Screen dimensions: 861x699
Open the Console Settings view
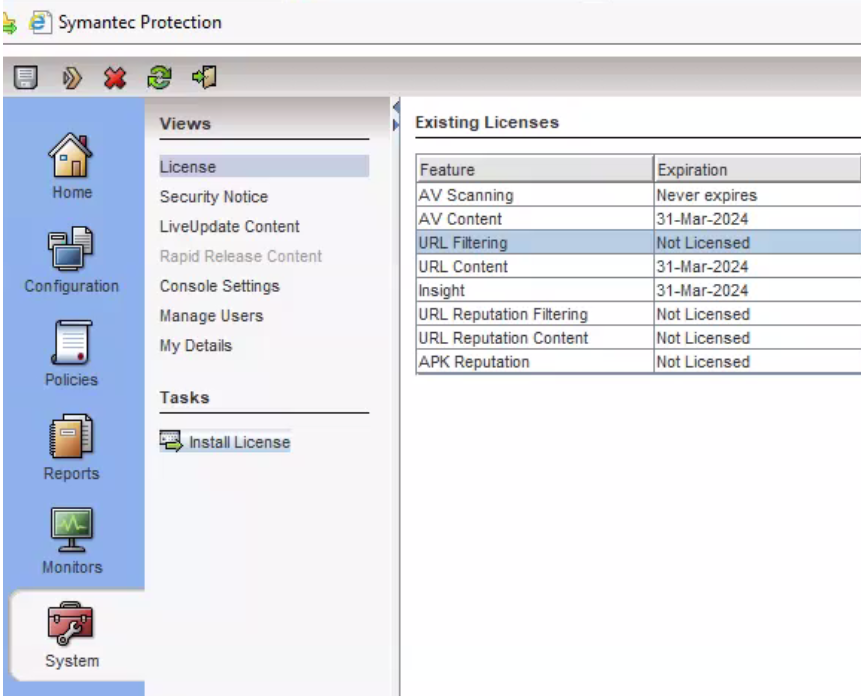pos(219,286)
